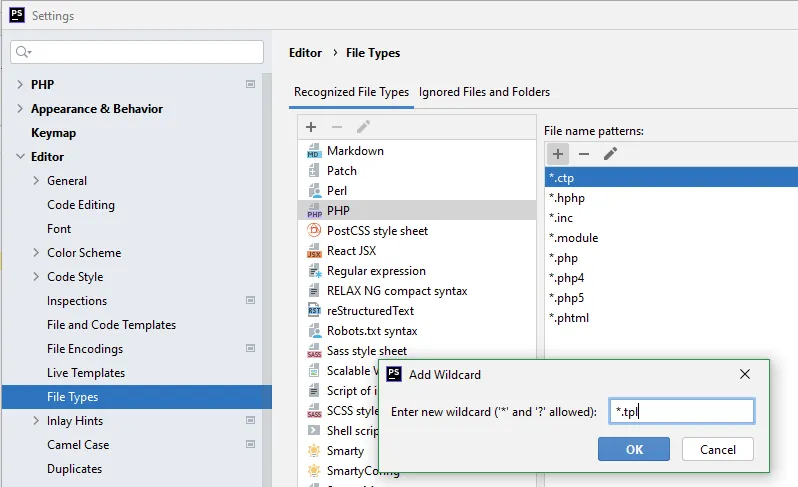Open the Recognized File Types tab
Screen dimensions: 798x487
[351, 92]
